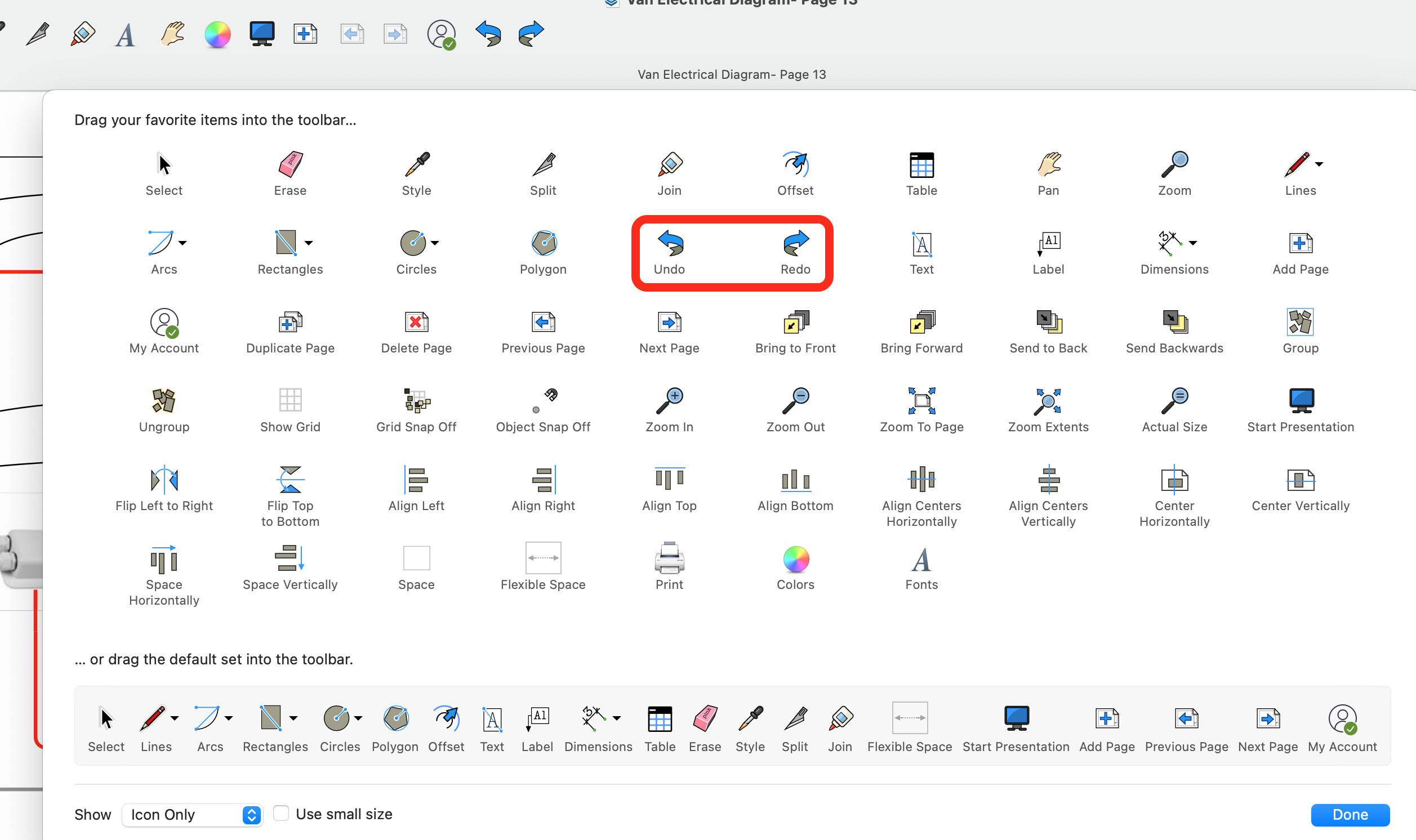Click the Colors item in the palette
This screenshot has height=840, width=1416.
click(795, 567)
